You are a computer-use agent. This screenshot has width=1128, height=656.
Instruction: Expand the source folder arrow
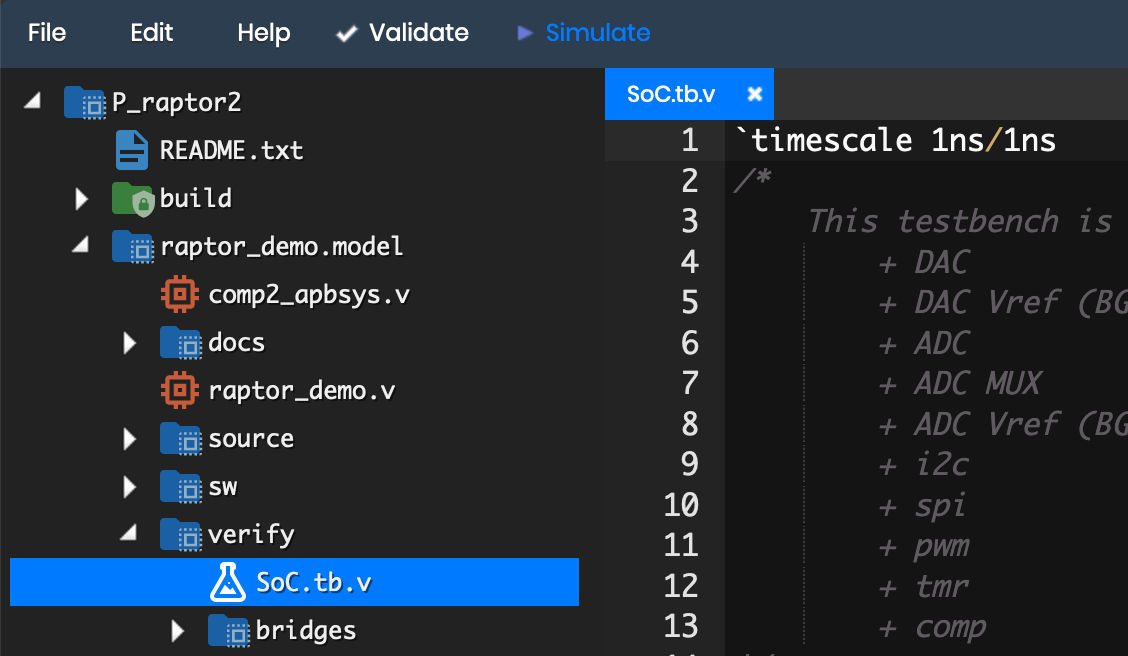click(x=129, y=439)
